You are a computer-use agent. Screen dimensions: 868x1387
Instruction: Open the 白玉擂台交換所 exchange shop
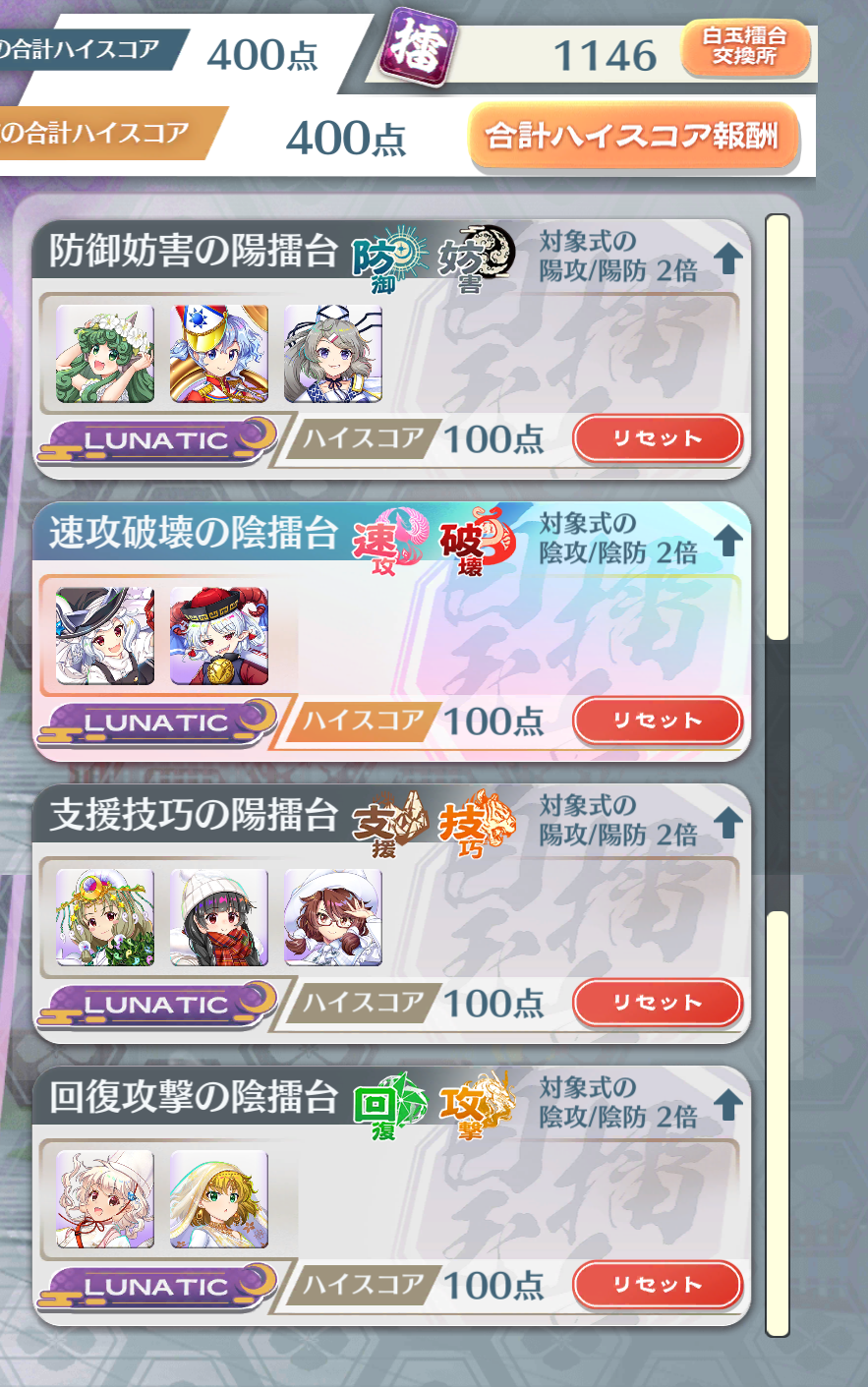(x=745, y=47)
